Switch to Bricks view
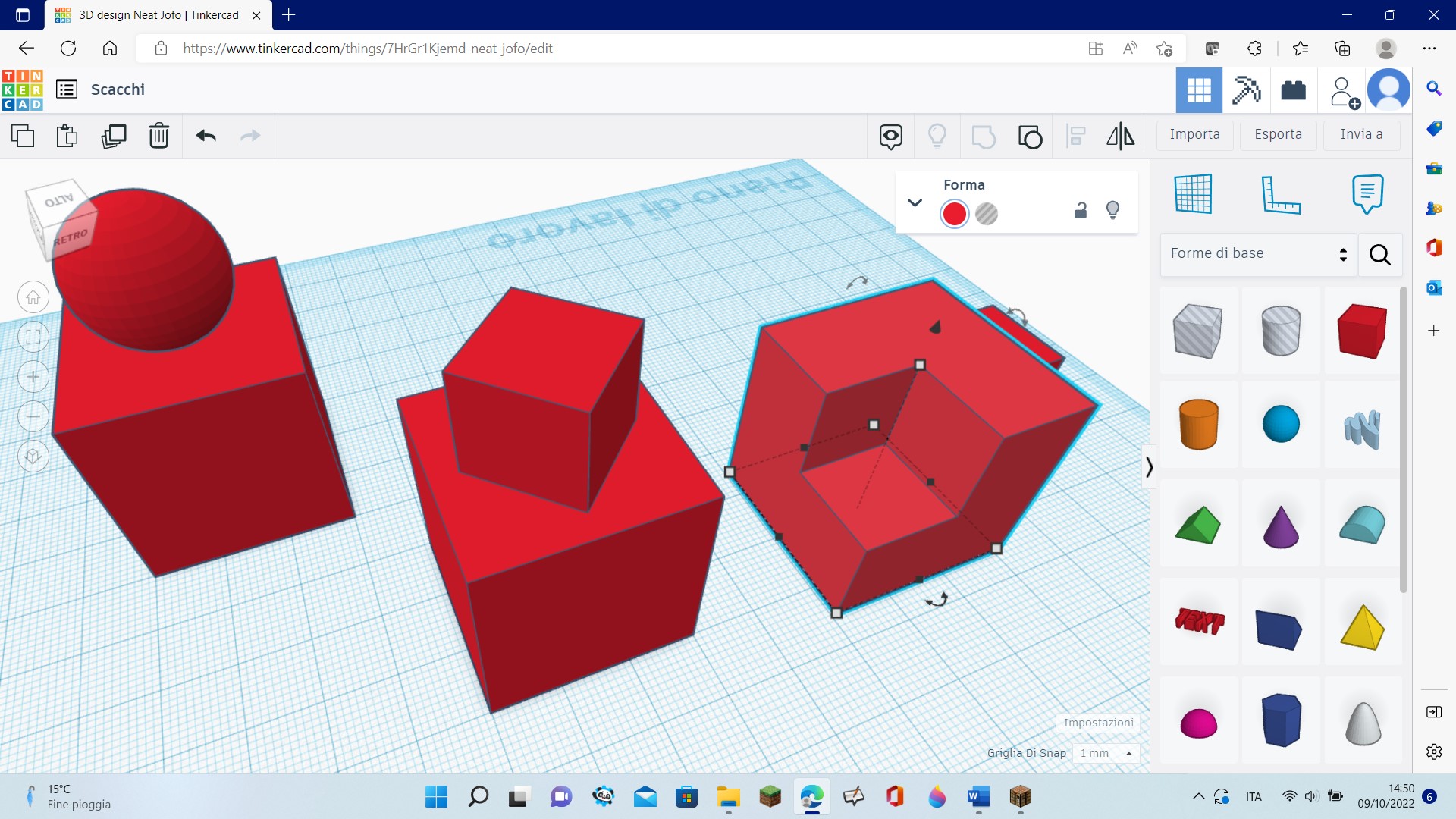This screenshot has width=1456, height=819. tap(1293, 90)
